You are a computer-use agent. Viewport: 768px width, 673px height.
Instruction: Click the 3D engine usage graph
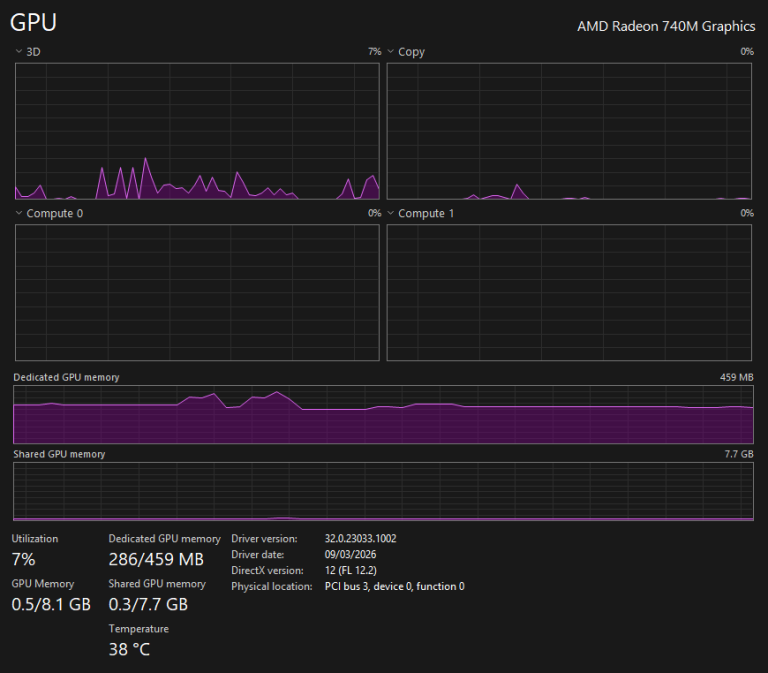[x=197, y=131]
